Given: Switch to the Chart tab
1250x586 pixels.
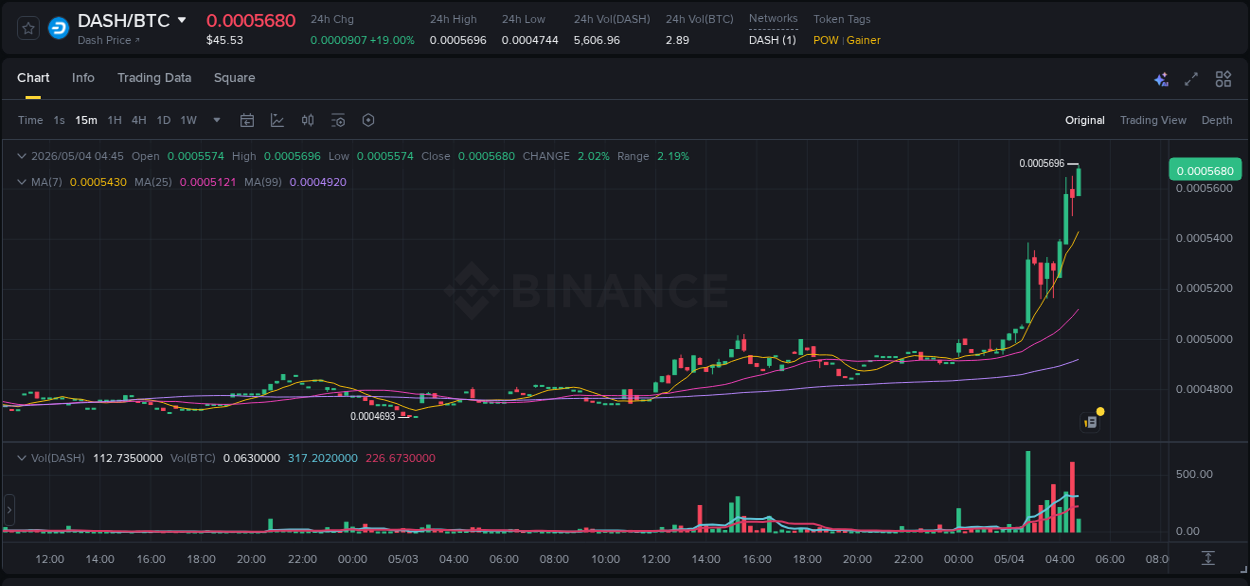Looking at the screenshot, I should pos(33,78).
